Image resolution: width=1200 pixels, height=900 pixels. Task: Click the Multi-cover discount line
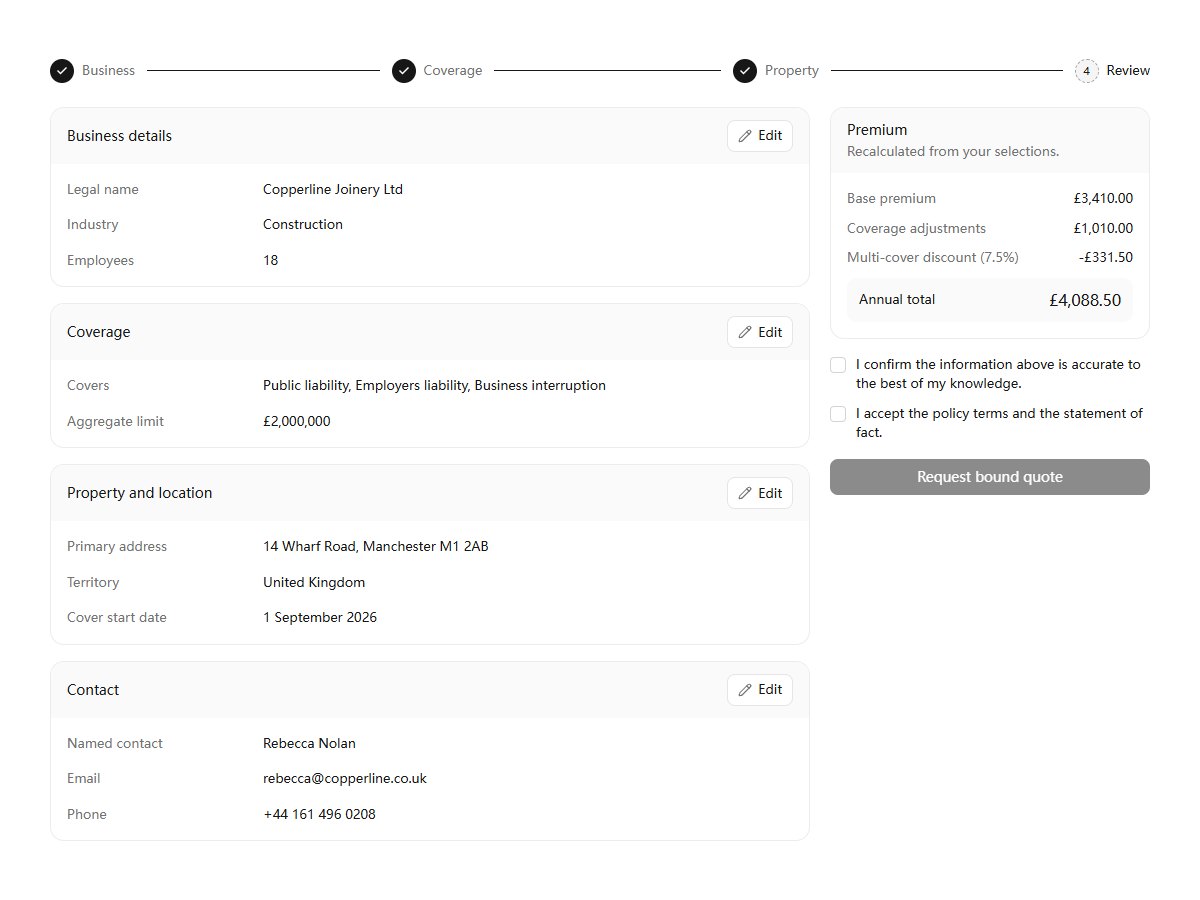(990, 257)
